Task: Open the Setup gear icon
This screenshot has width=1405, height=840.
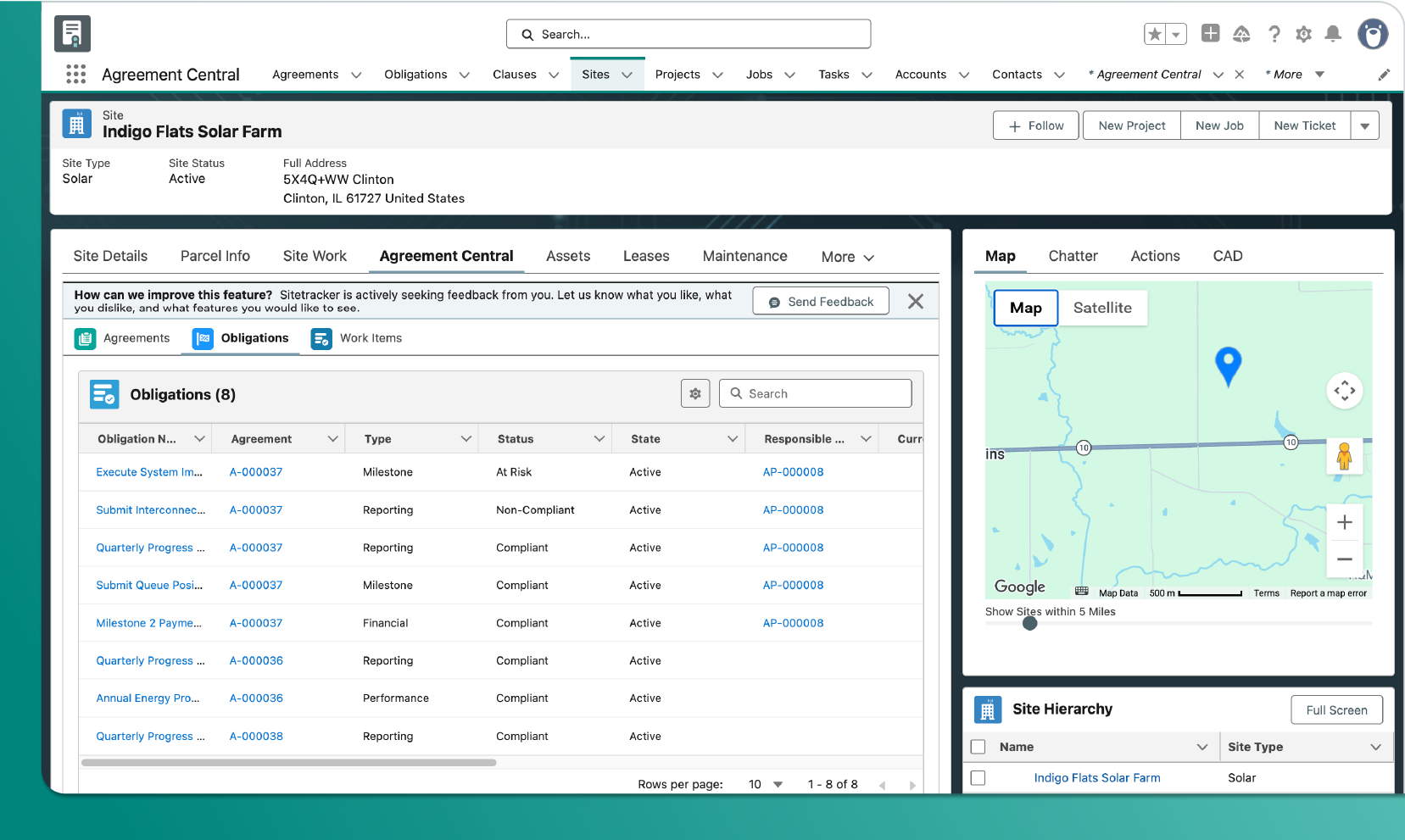Action: pos(1304,34)
